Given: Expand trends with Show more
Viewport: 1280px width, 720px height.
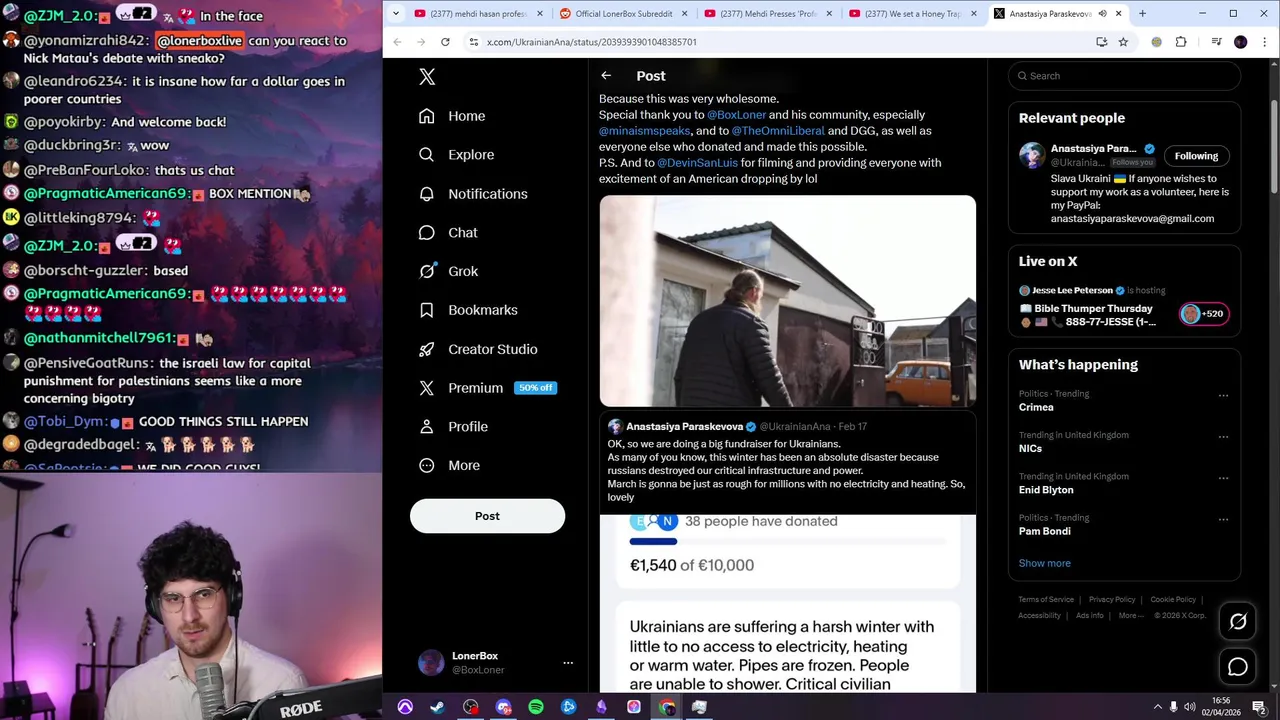Looking at the screenshot, I should tap(1044, 563).
